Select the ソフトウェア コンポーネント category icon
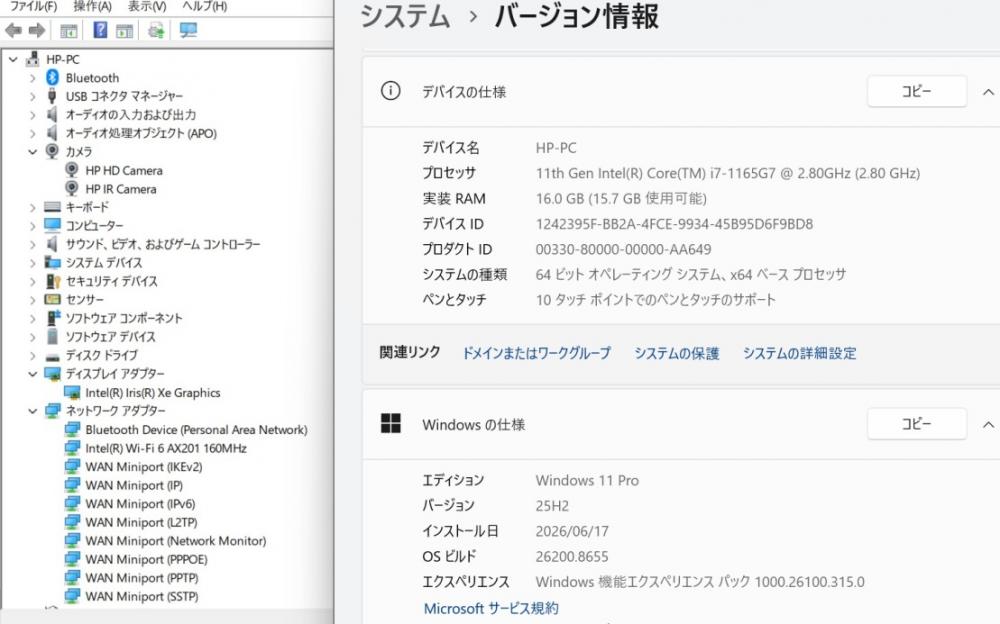This screenshot has width=1000, height=624. point(52,318)
